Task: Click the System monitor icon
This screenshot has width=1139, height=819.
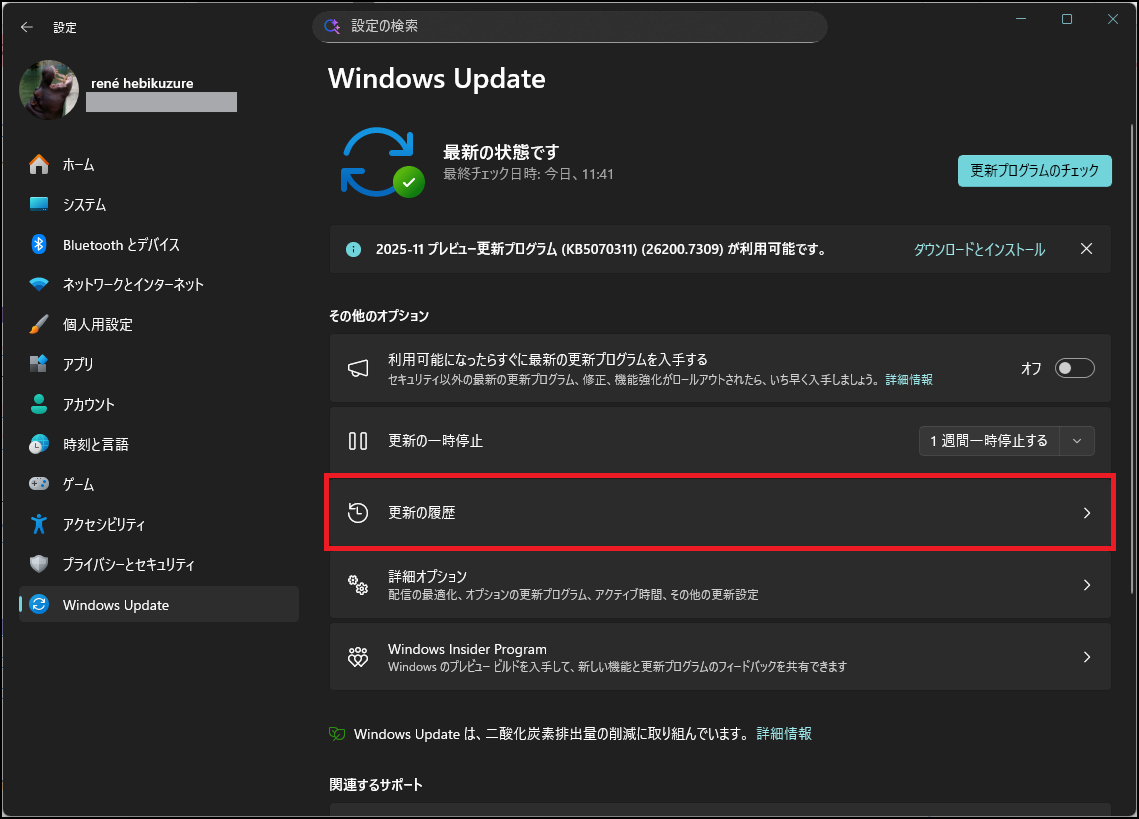Action: tap(38, 204)
